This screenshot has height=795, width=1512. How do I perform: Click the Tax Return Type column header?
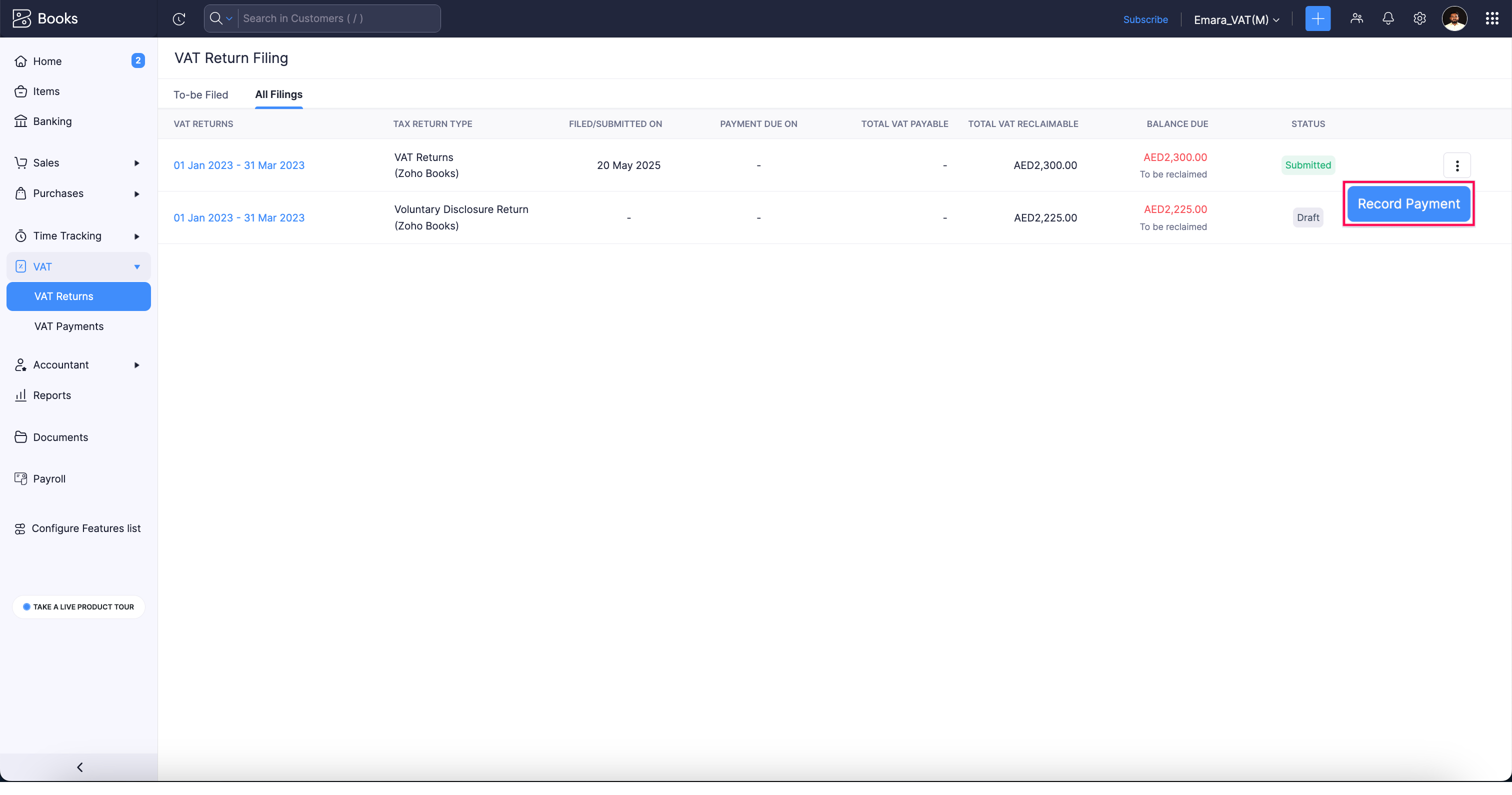432,124
